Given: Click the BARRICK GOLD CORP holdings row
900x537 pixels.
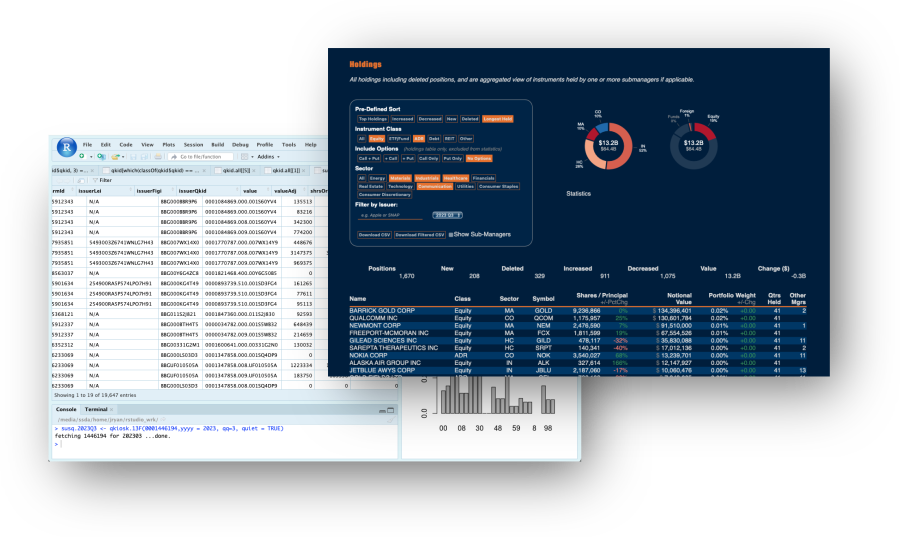Looking at the screenshot, I should pos(578,310).
